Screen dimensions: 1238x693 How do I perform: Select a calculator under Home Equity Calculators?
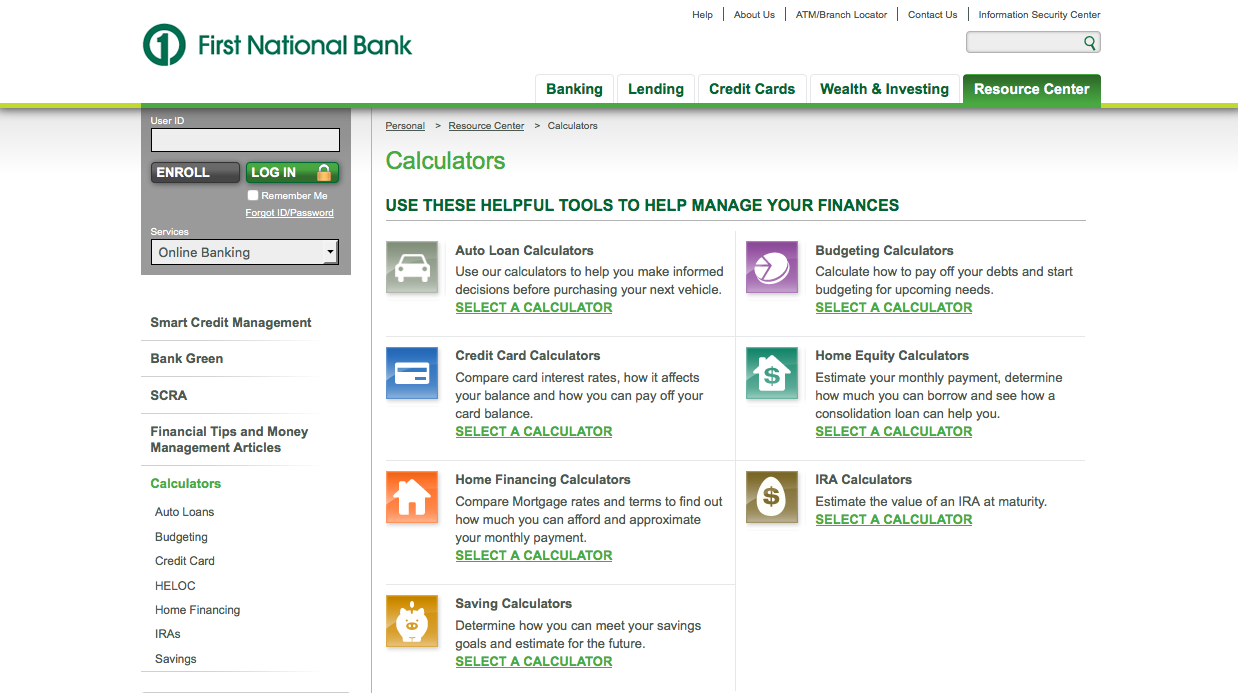(x=894, y=432)
